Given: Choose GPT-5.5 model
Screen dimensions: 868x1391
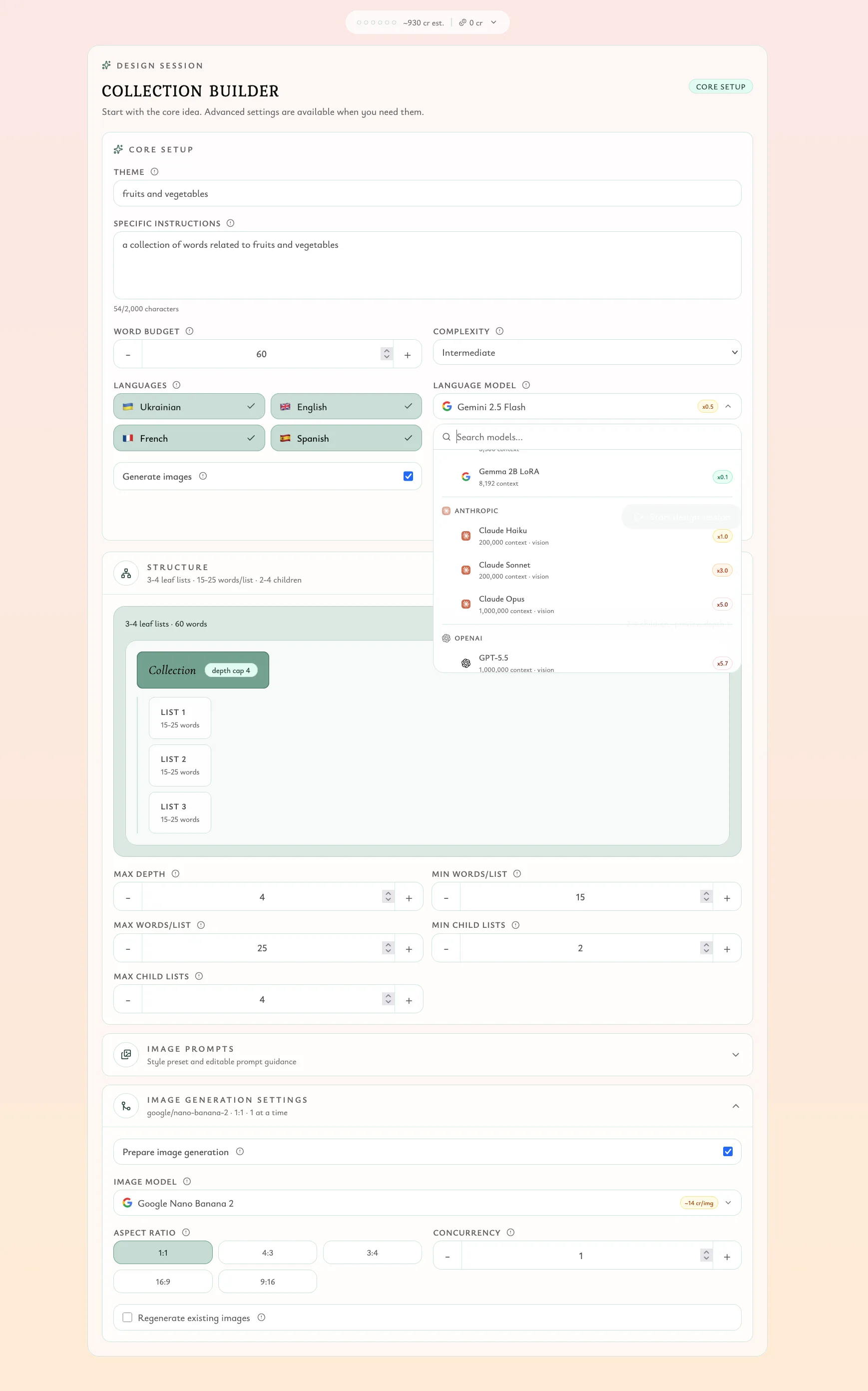Looking at the screenshot, I should tap(587, 663).
